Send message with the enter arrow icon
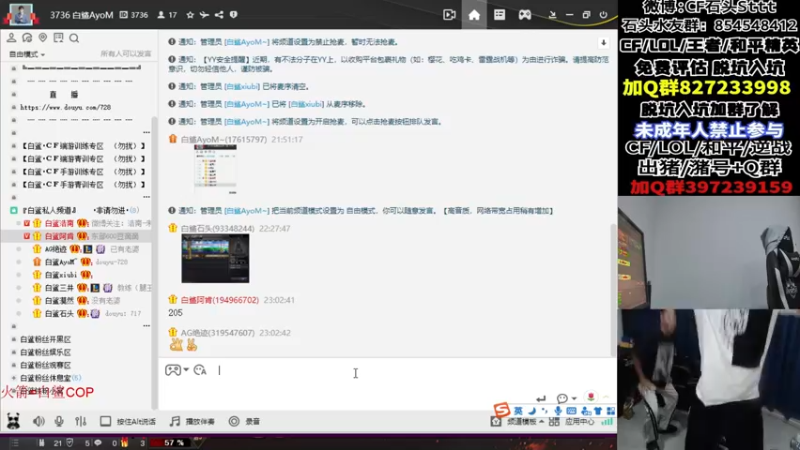 click(x=541, y=398)
